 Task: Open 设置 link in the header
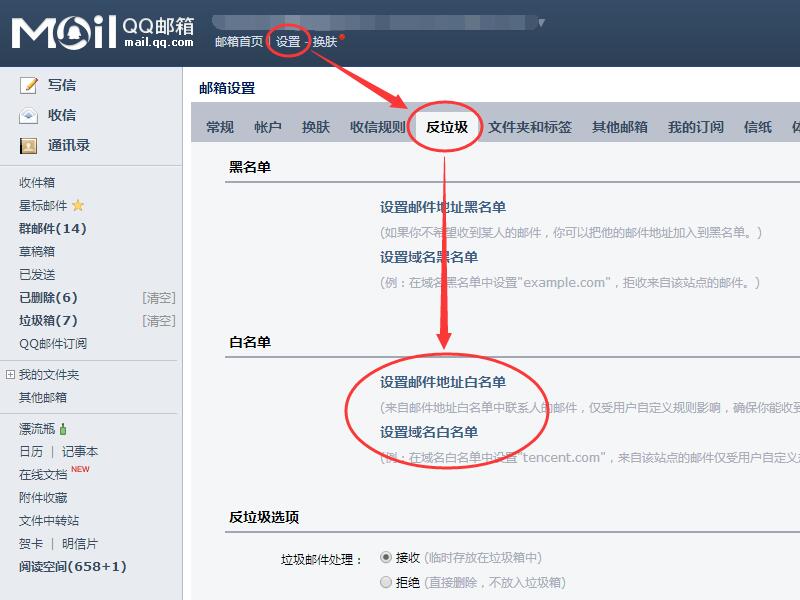tap(288, 41)
